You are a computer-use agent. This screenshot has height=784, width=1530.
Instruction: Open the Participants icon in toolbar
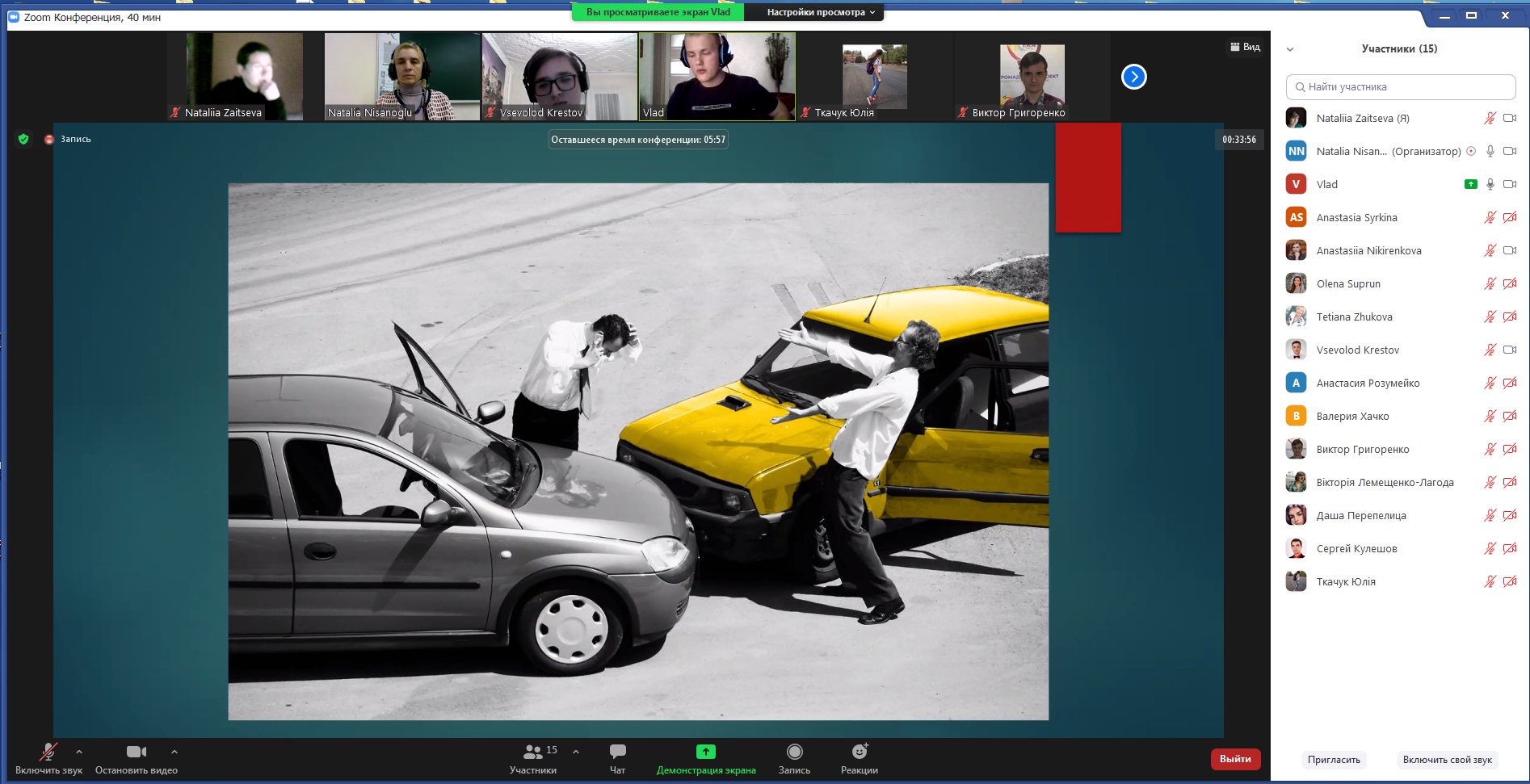pyautogui.click(x=532, y=752)
